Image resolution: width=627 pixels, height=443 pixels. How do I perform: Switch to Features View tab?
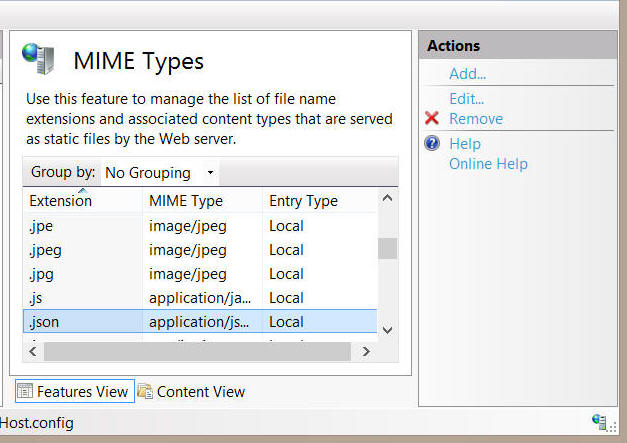click(82, 392)
